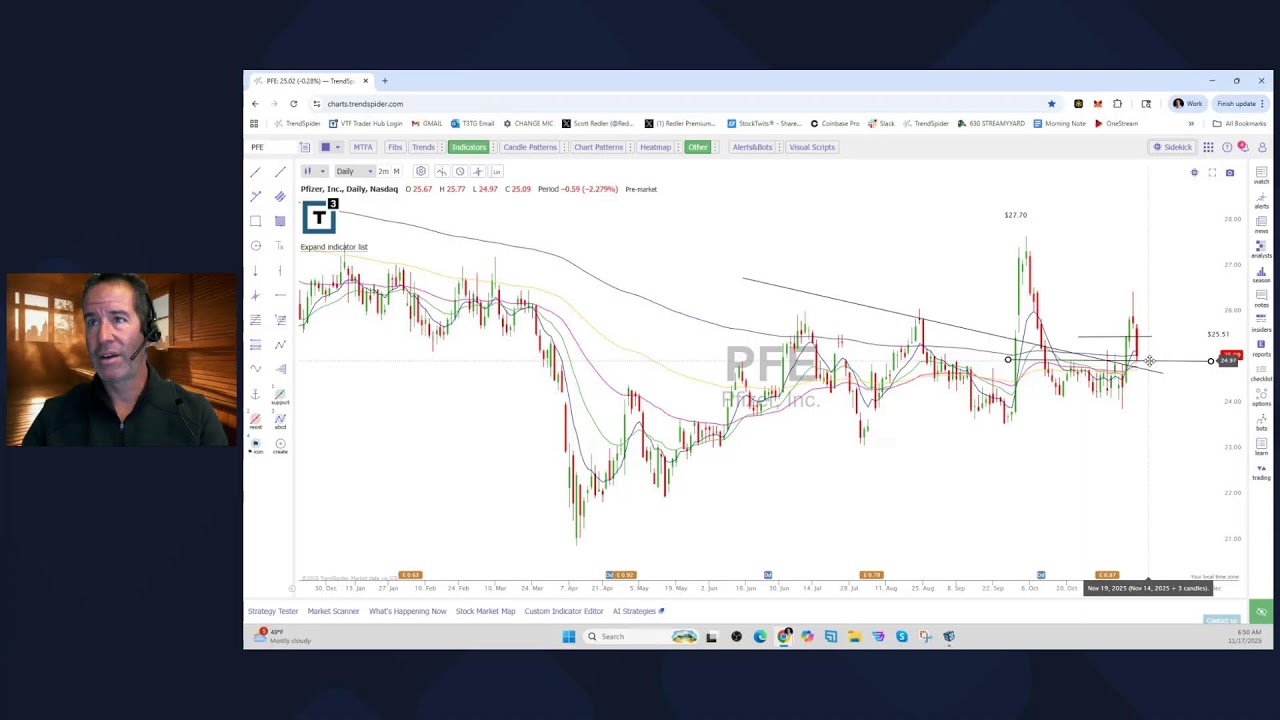Open the Daily timeframe dropdown
Image resolution: width=1280 pixels, height=720 pixels.
(x=354, y=171)
